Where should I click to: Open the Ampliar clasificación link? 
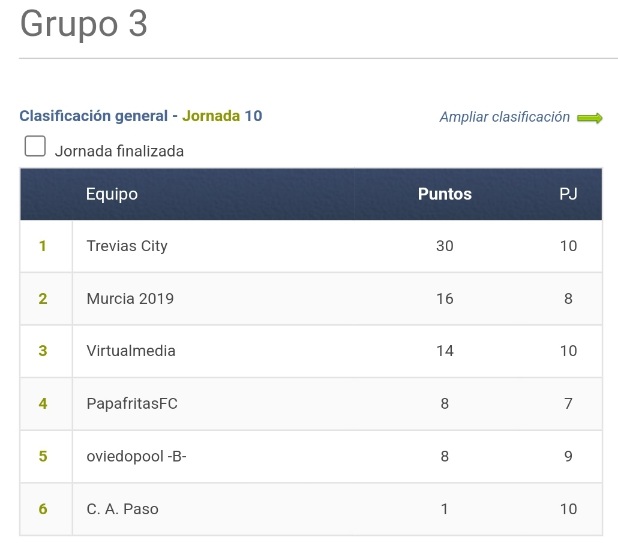[504, 117]
